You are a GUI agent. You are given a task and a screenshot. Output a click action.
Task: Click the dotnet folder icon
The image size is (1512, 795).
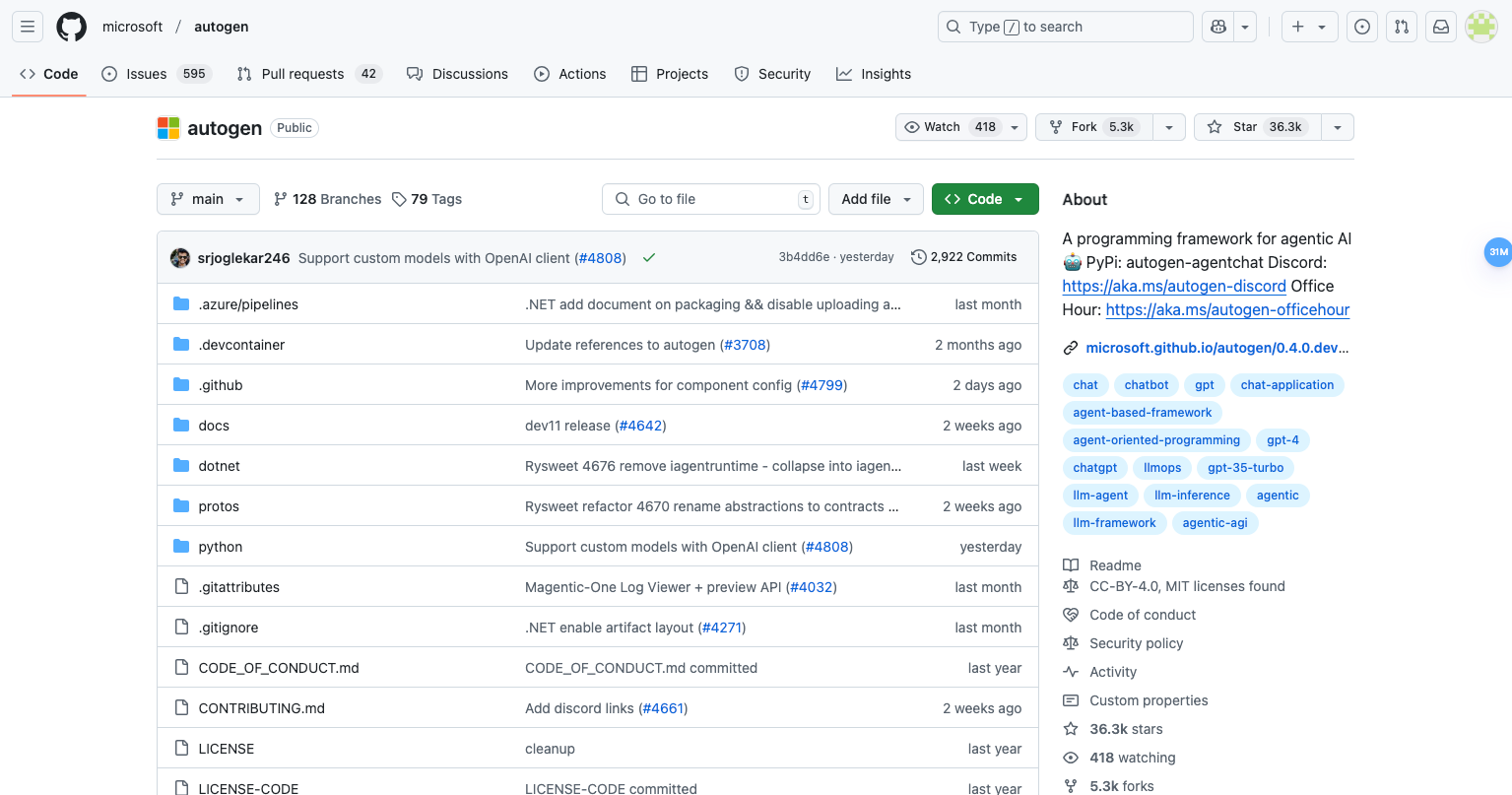(x=181, y=465)
